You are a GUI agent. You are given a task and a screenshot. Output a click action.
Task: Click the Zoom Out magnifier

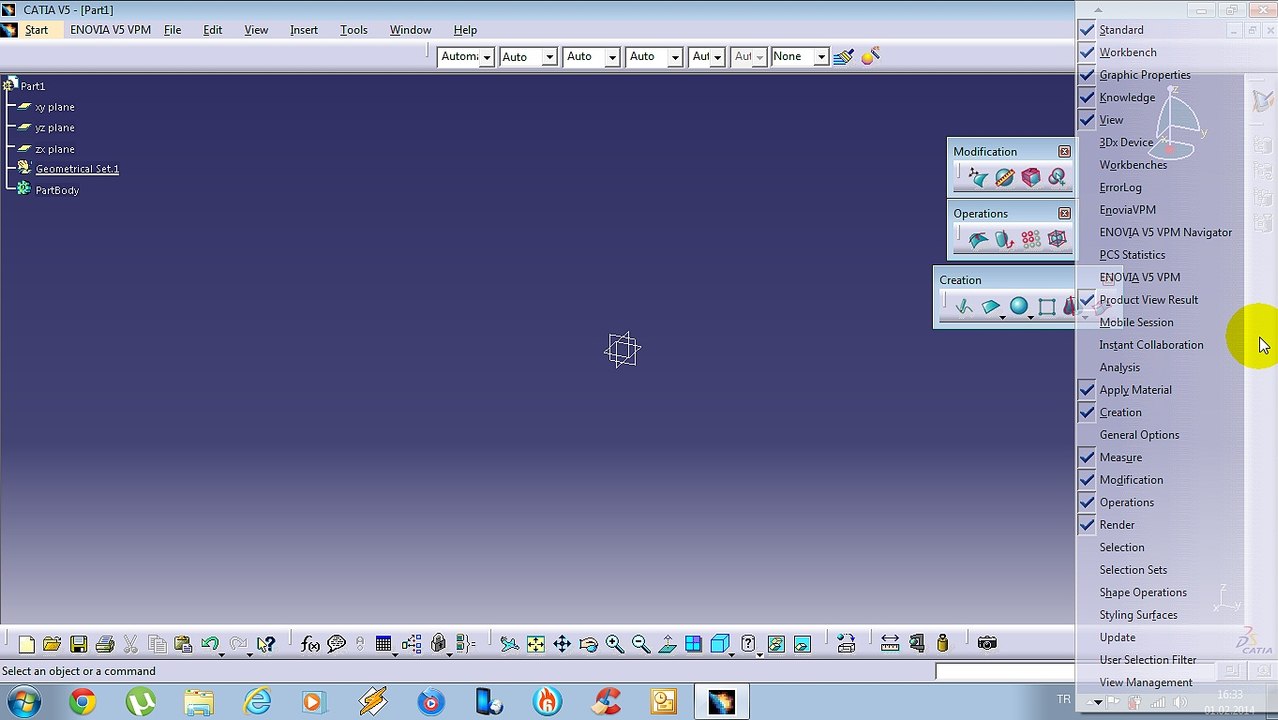(x=640, y=644)
